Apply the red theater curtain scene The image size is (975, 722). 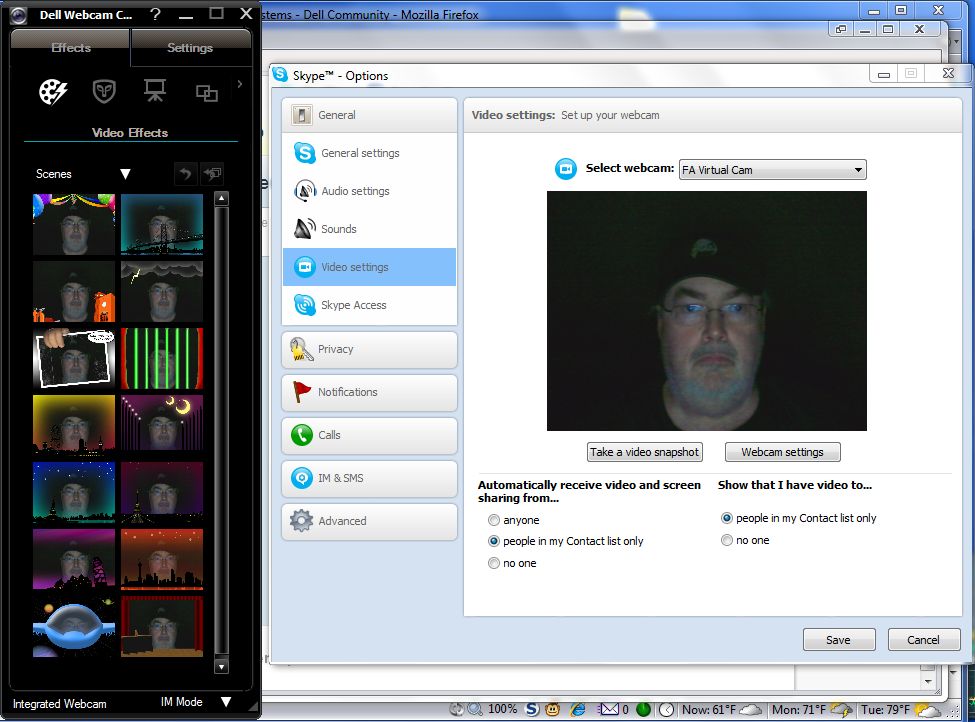pyautogui.click(x=162, y=627)
